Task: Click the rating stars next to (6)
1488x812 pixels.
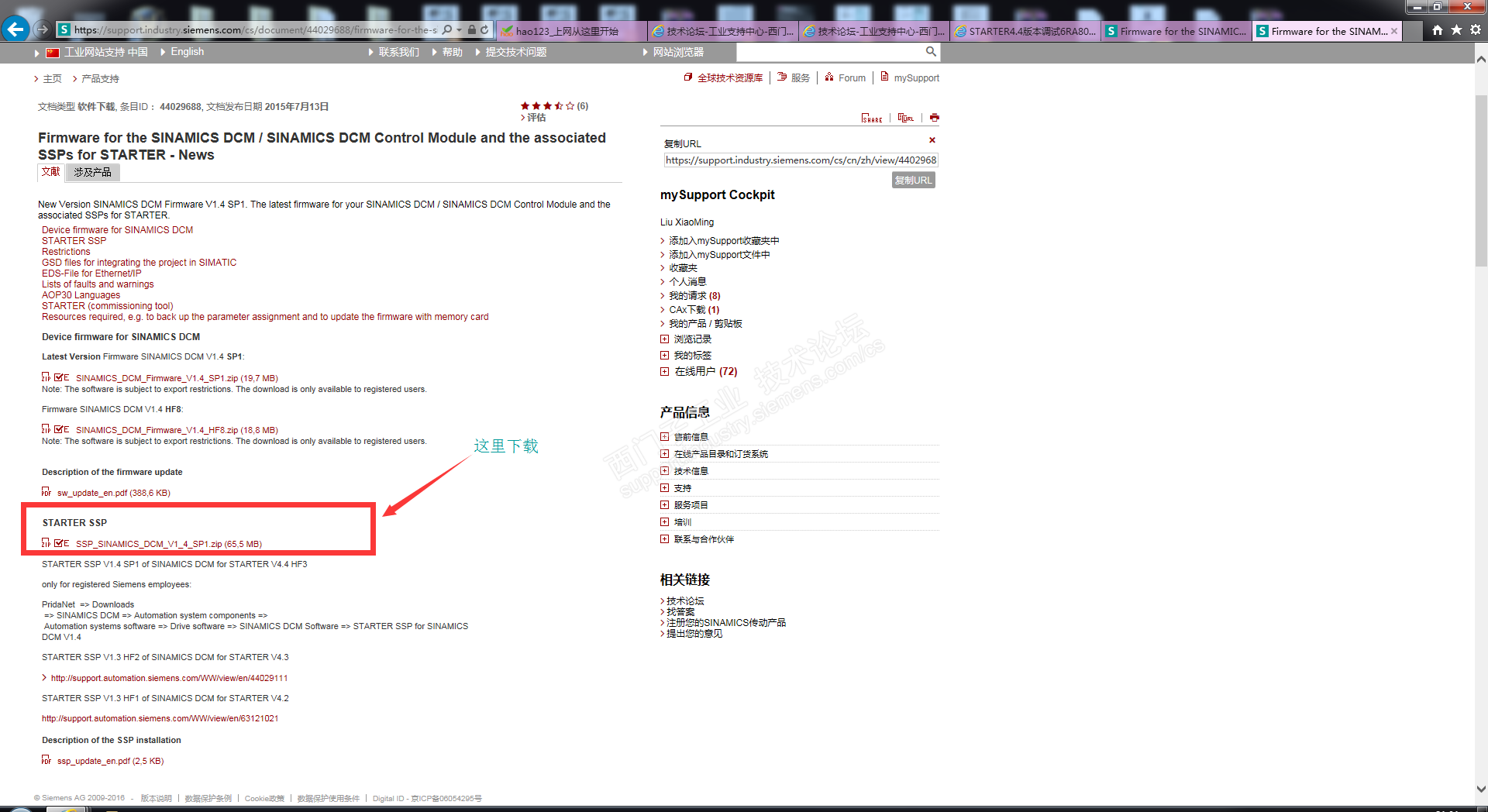Action: pyautogui.click(x=547, y=106)
